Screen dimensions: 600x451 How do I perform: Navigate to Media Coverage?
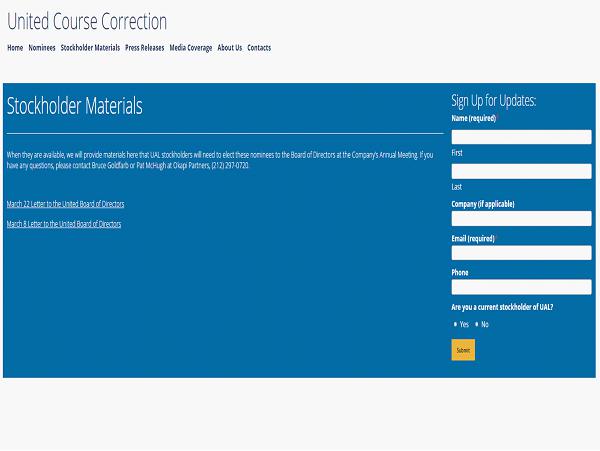(x=190, y=48)
